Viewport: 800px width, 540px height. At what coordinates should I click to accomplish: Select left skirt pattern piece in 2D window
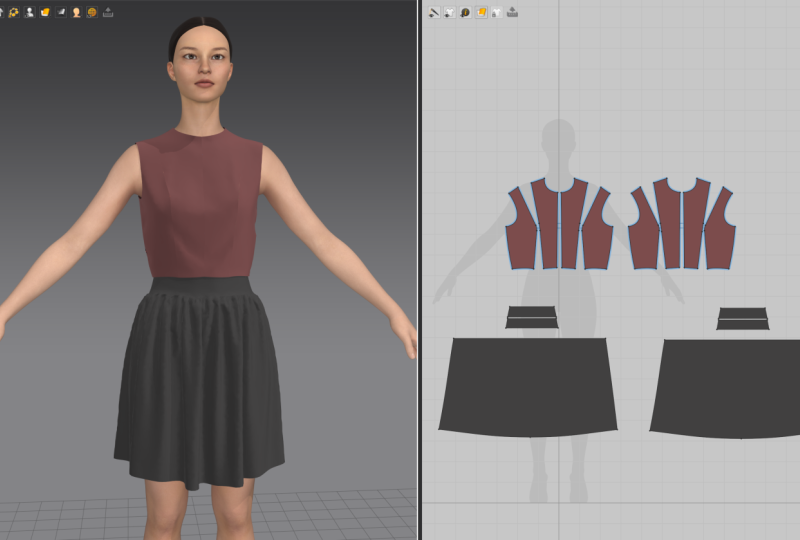528,387
